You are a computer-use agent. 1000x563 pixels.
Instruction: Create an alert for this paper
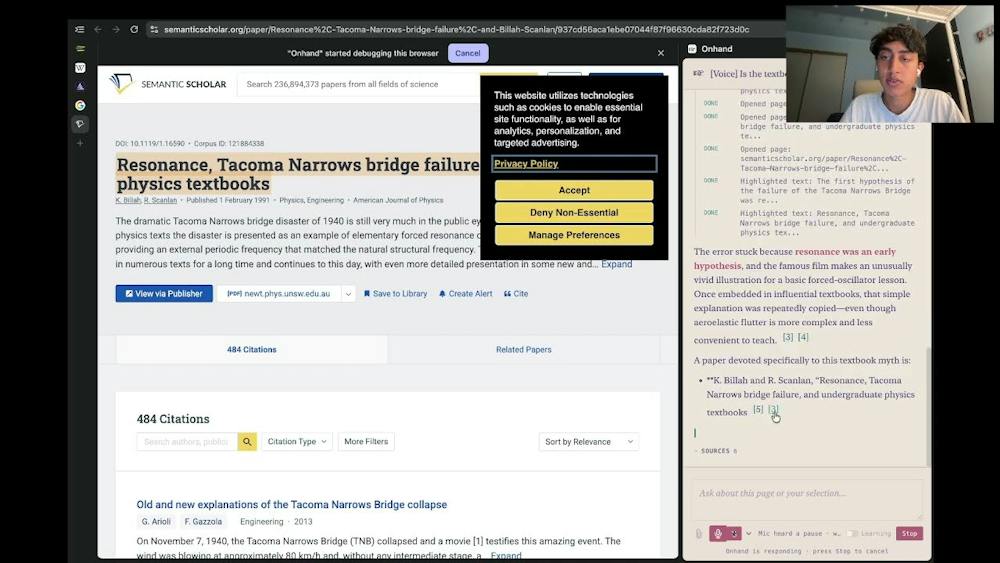click(x=466, y=294)
